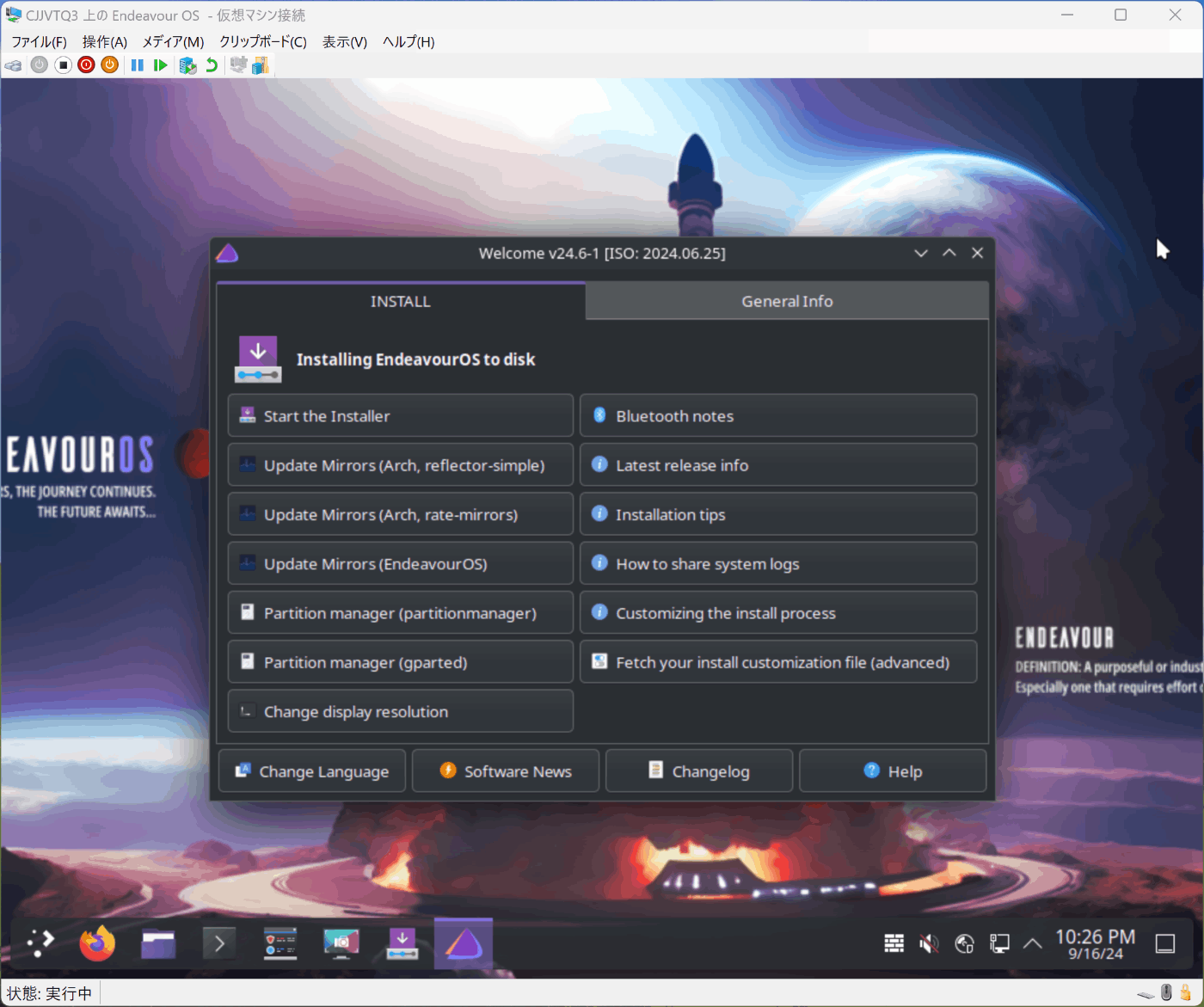Open the メディア(M) menu
Screen dimensions: 1204x1007
[x=173, y=41]
